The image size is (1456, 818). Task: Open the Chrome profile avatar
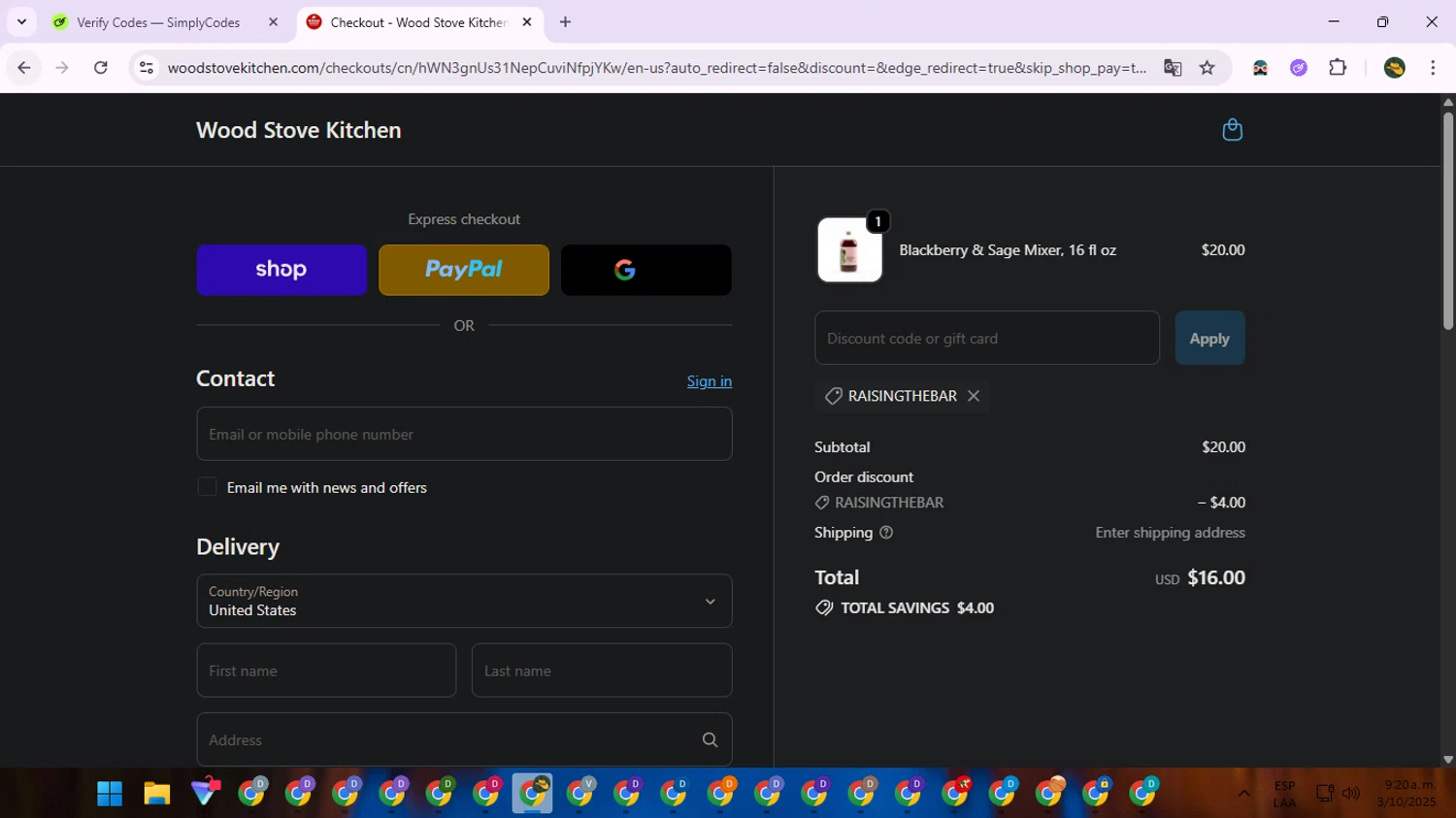pyautogui.click(x=1395, y=68)
